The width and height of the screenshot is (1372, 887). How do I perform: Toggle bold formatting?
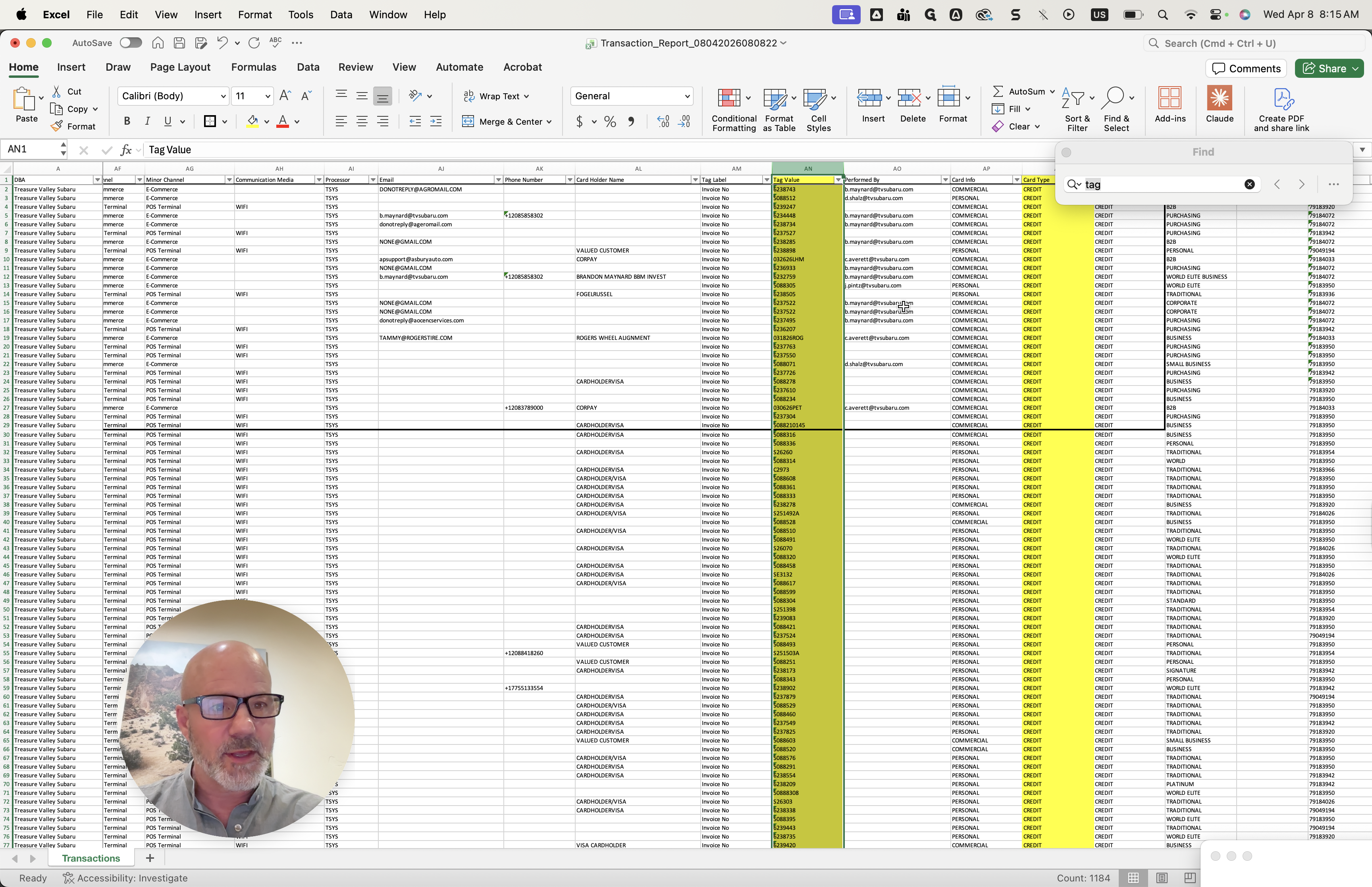tap(127, 121)
